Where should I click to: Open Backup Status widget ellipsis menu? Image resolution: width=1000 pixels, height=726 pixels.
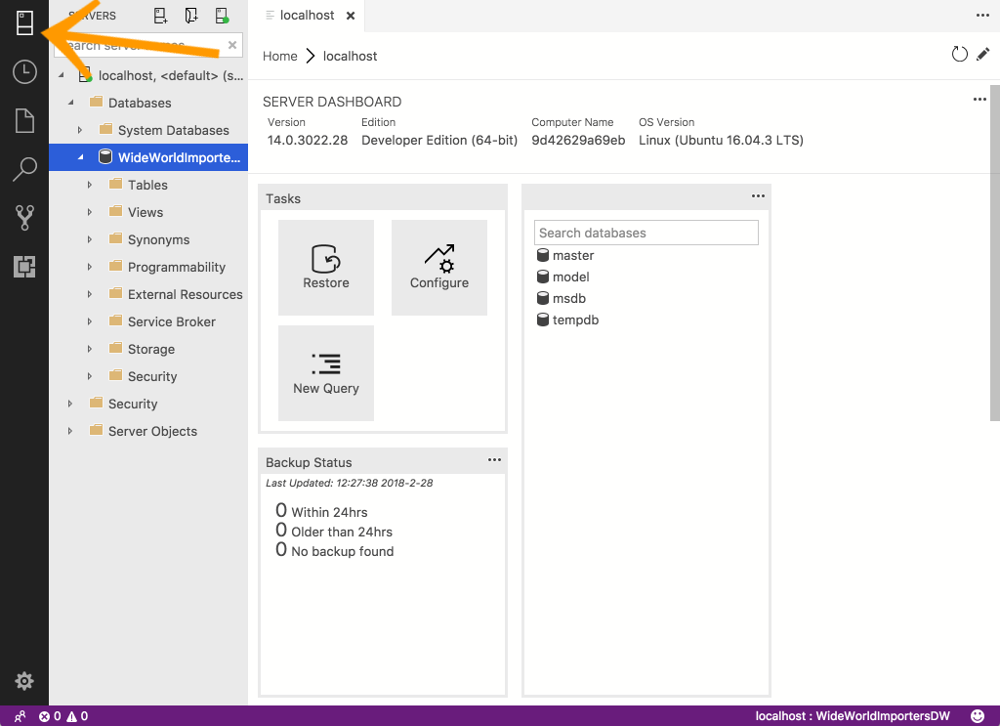(x=494, y=459)
